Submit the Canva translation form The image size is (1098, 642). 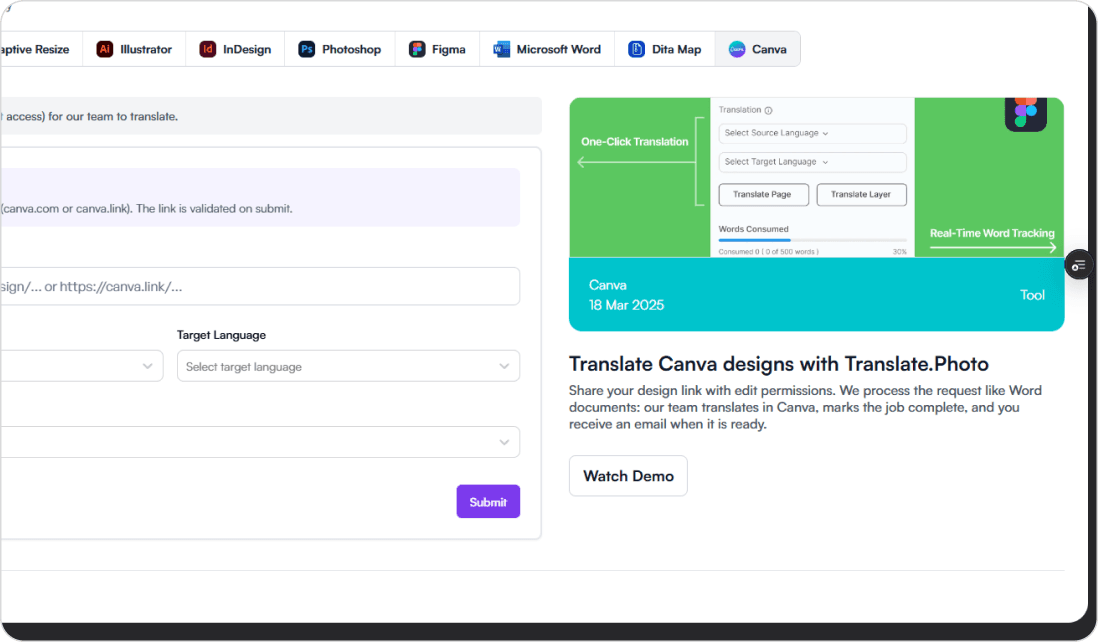tap(488, 502)
